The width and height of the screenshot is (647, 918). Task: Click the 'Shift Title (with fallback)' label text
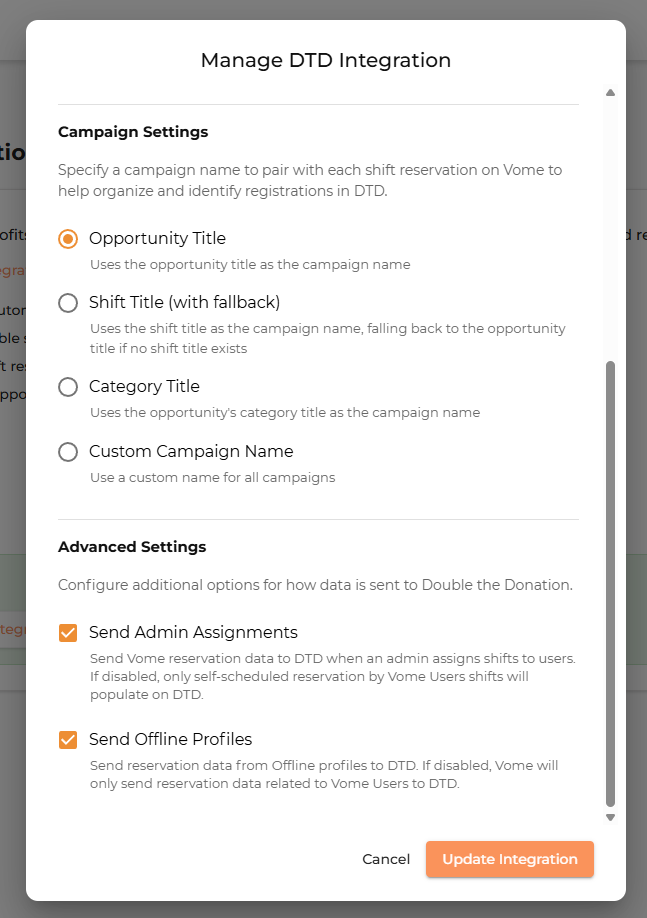pyautogui.click(x=184, y=302)
